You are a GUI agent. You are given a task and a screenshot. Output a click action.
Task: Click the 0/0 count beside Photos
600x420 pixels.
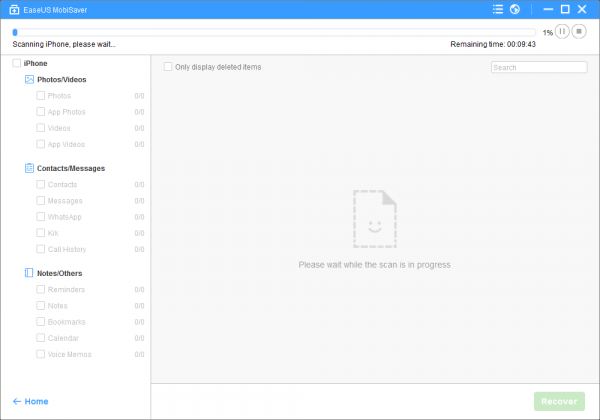139,96
